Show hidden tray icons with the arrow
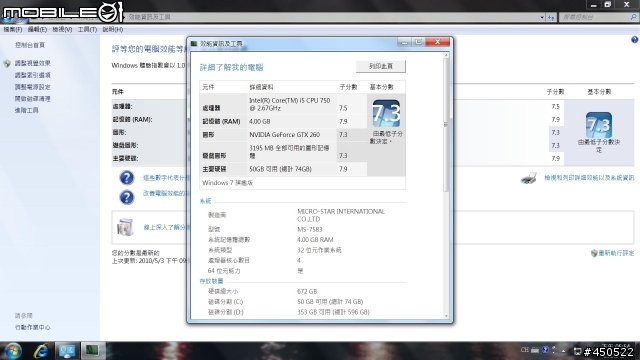 [563, 351]
